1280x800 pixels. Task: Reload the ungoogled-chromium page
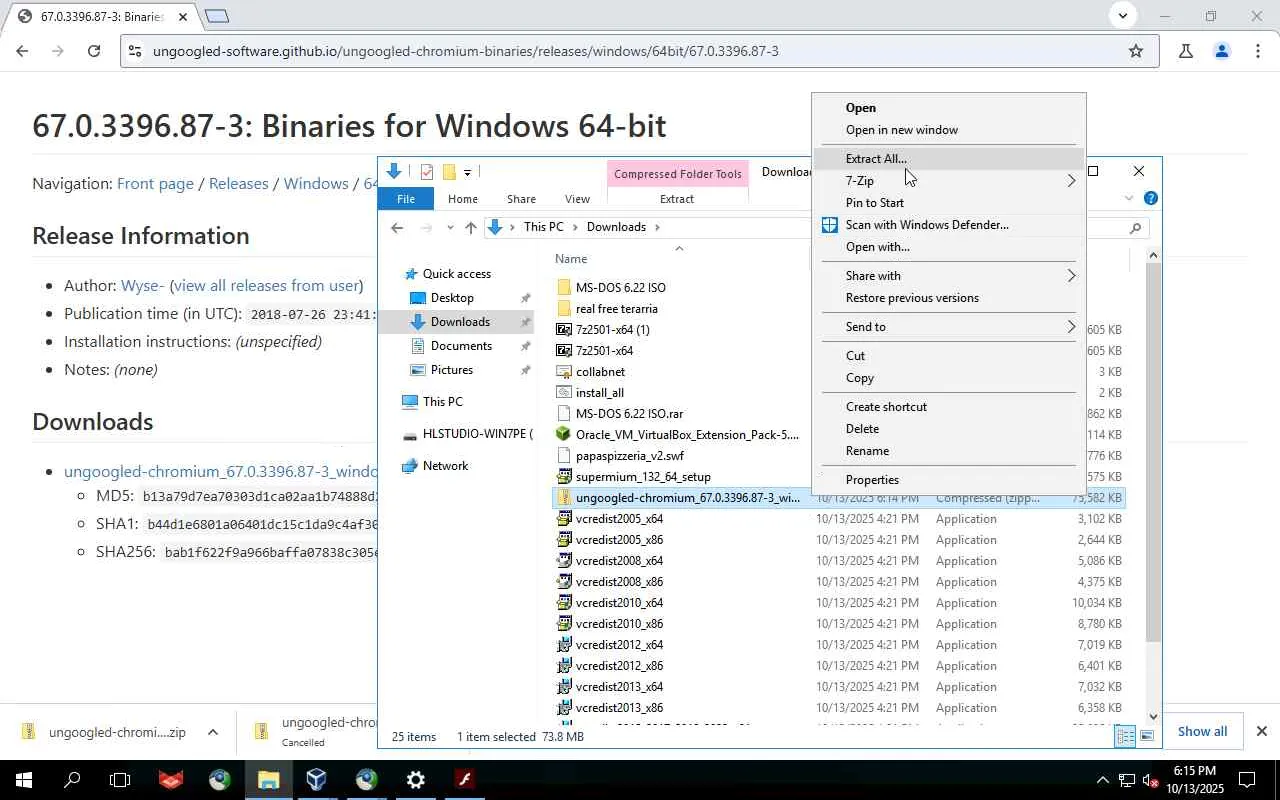(94, 51)
